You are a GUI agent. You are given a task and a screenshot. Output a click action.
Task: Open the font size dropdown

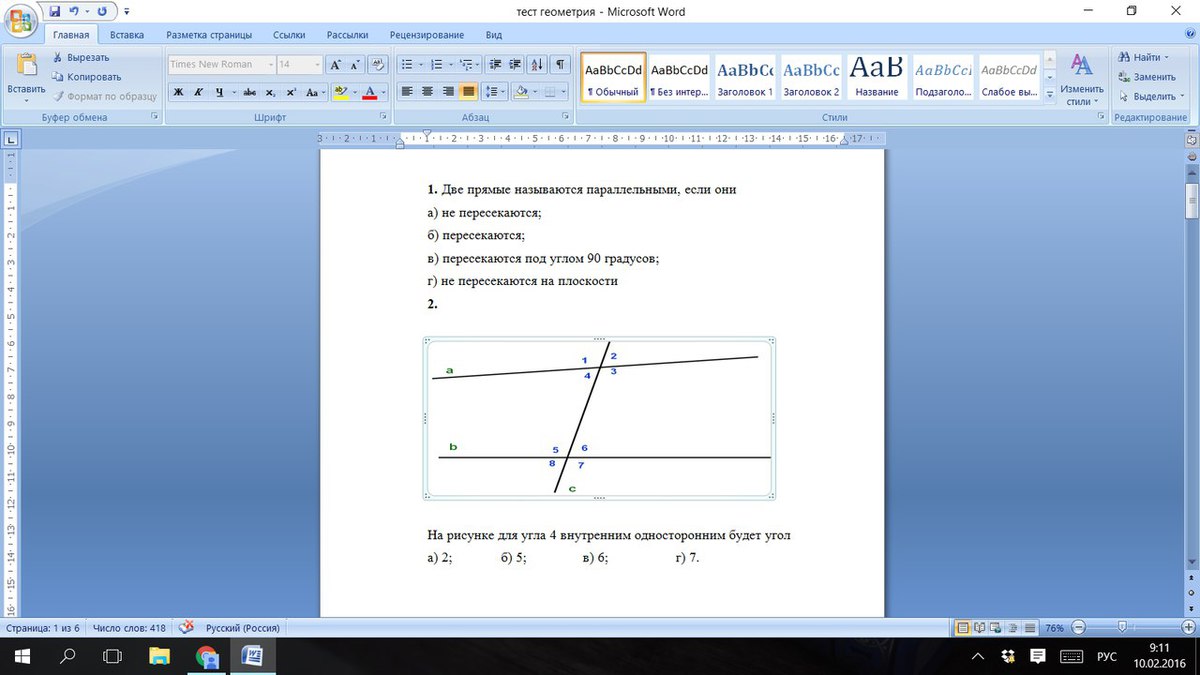(318, 64)
